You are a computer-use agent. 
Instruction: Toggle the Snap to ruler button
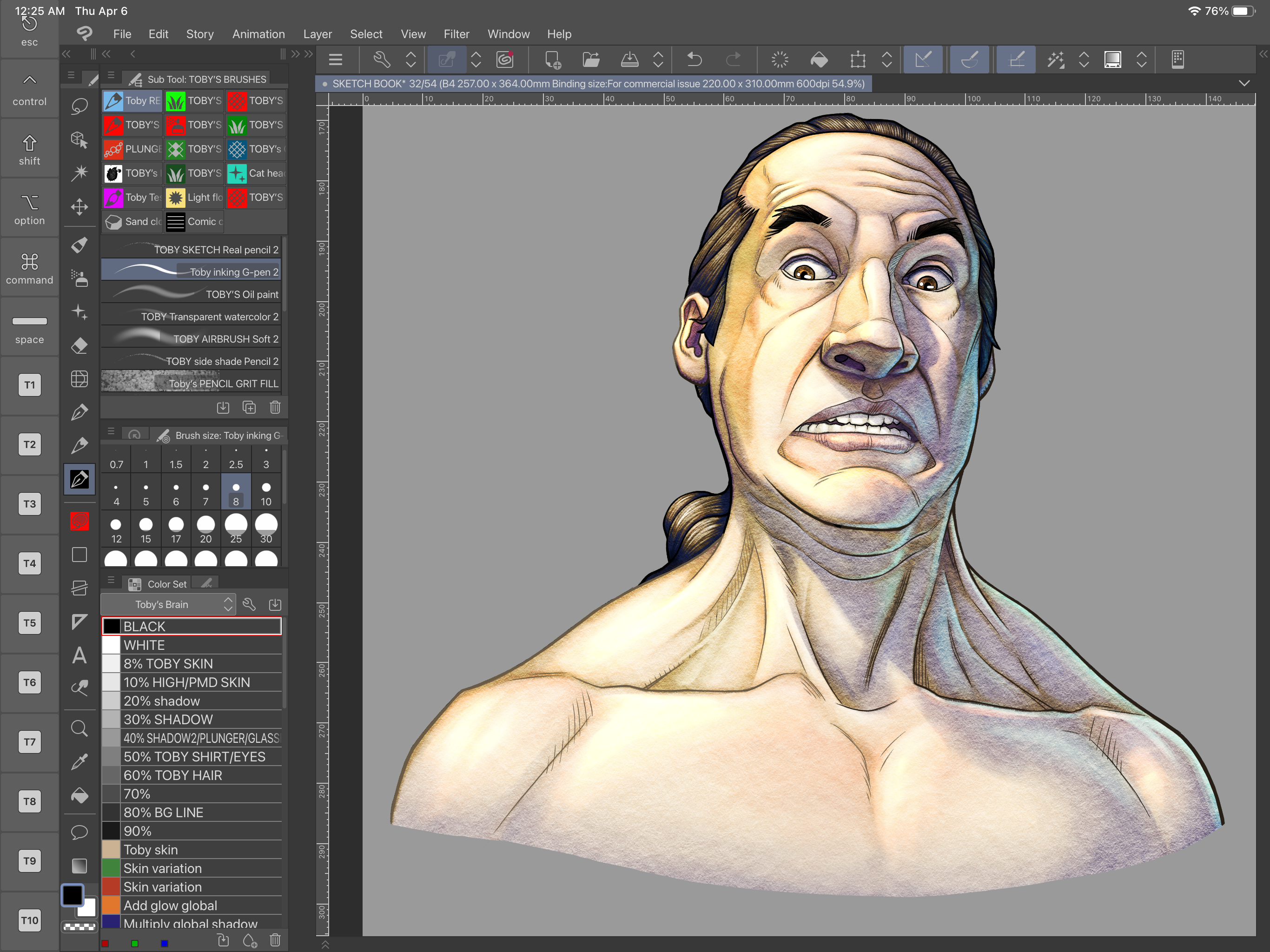[923, 59]
